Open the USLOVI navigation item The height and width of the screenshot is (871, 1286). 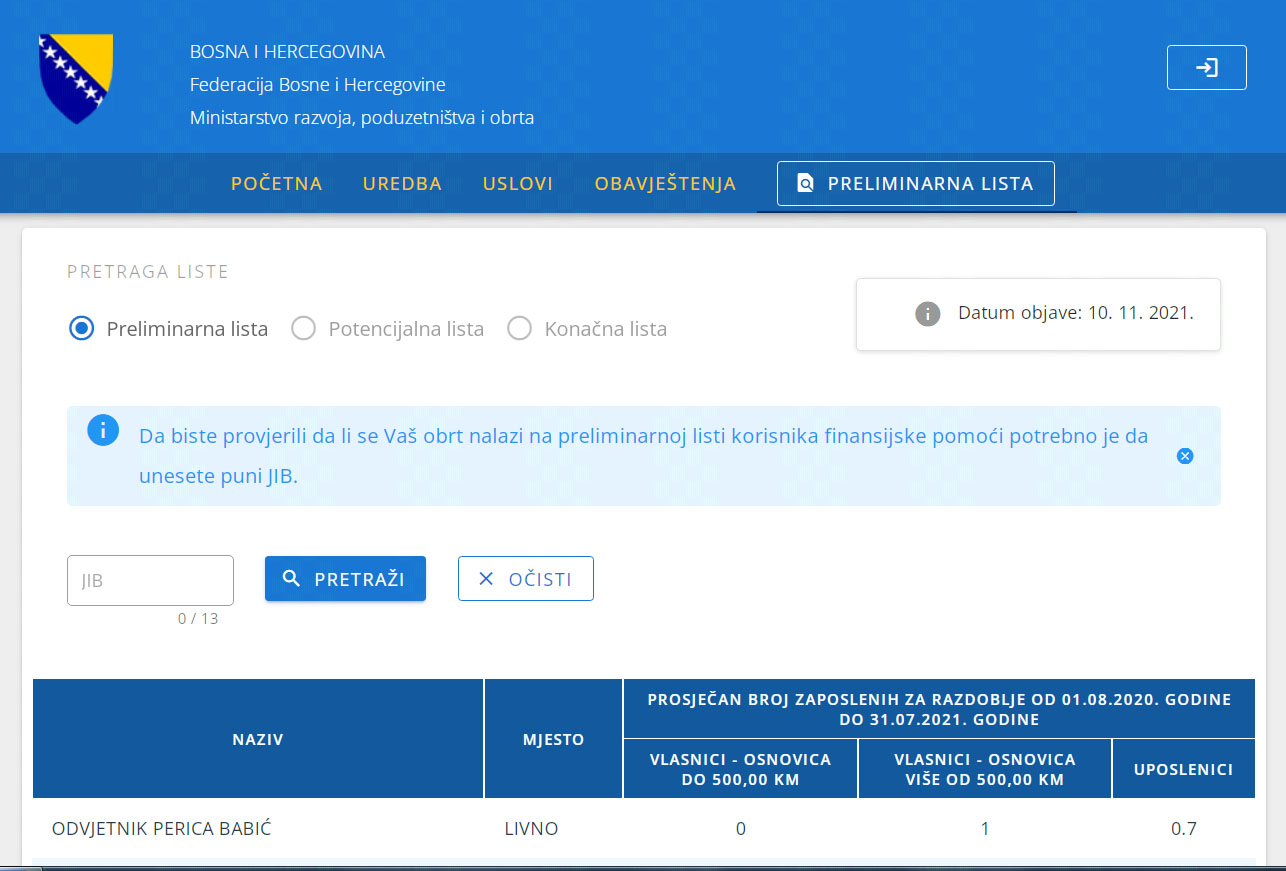coord(518,184)
